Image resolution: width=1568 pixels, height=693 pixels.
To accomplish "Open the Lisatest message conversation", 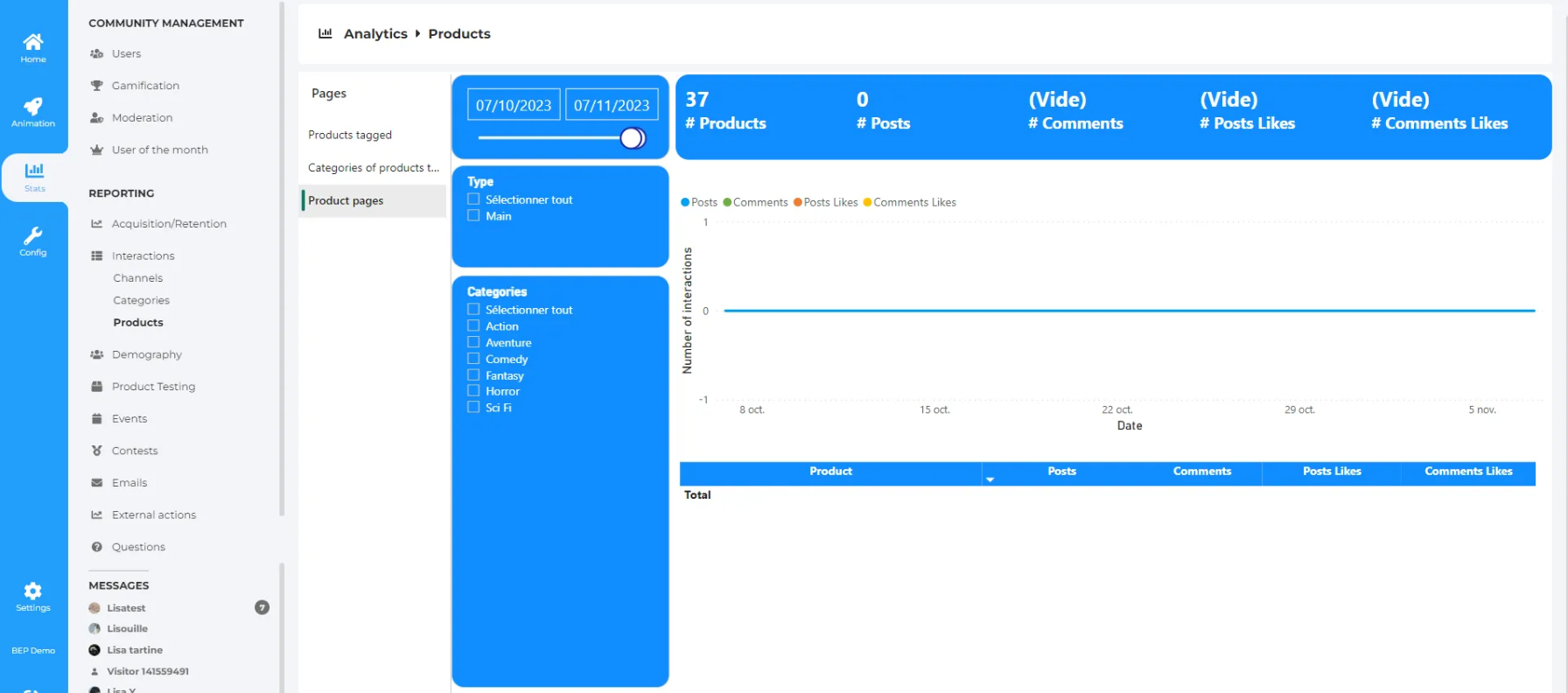I will pyautogui.click(x=126, y=608).
